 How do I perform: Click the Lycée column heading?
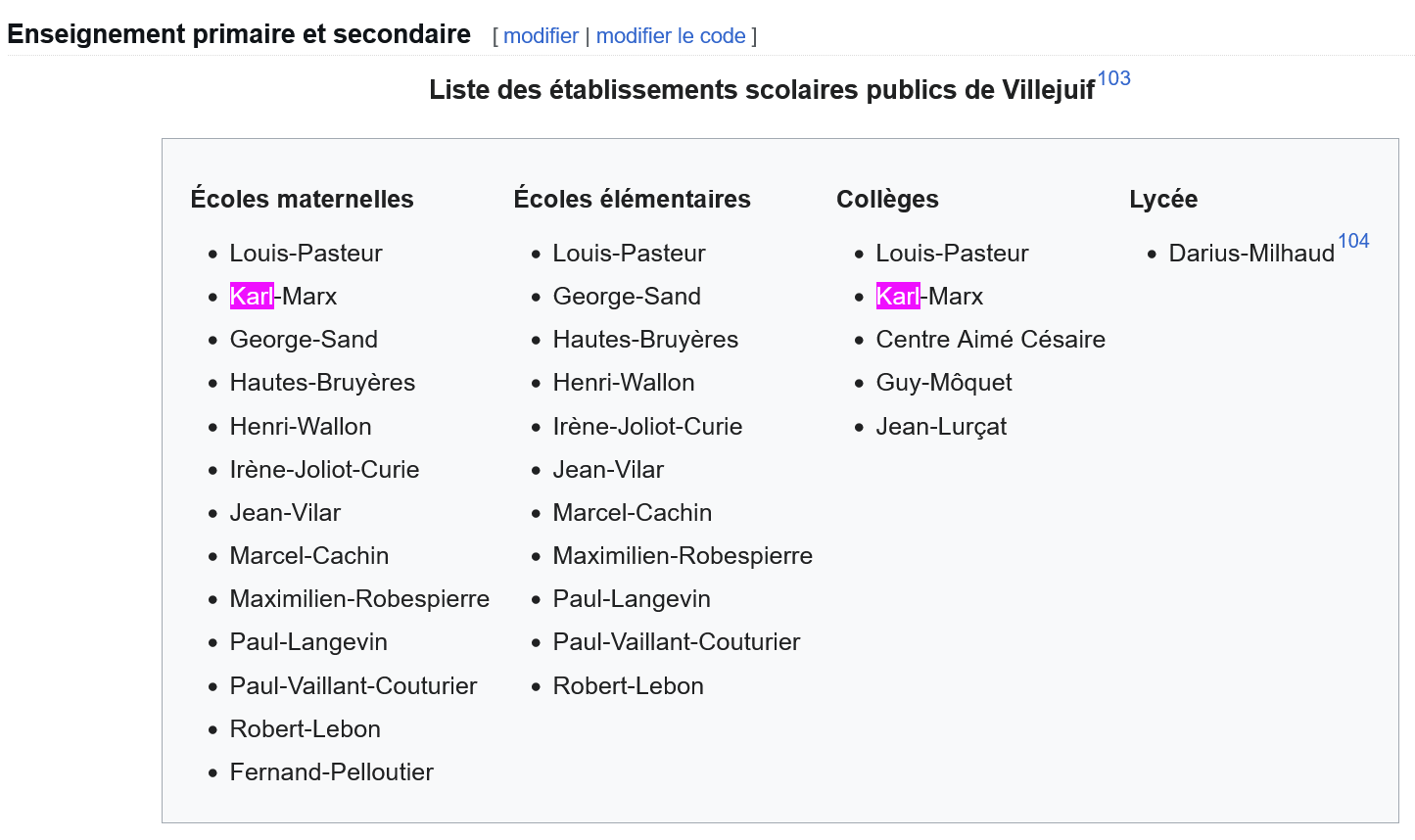[x=1163, y=200]
